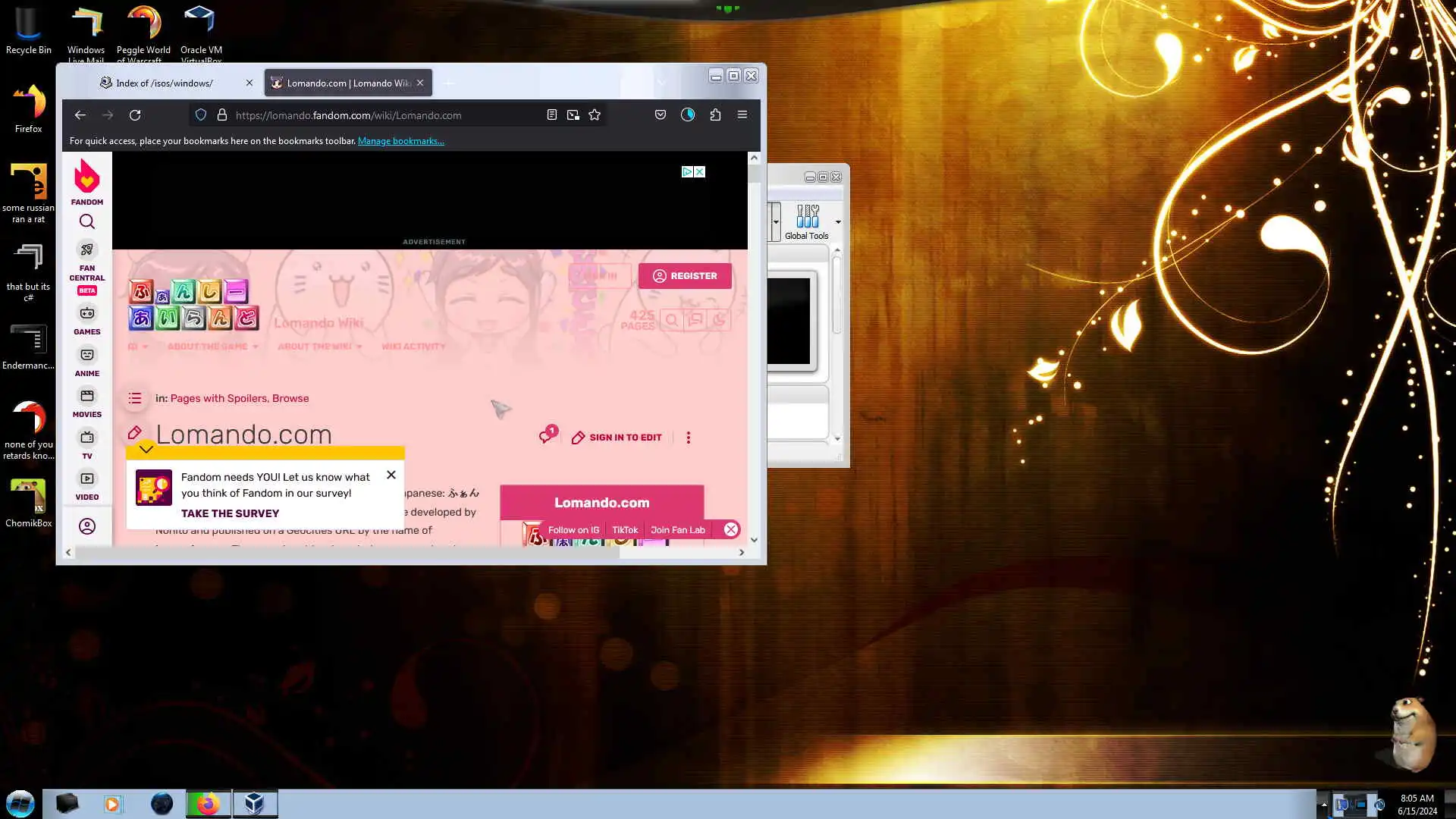Bookmark page with star icon
The height and width of the screenshot is (819, 1456).
[x=595, y=115]
